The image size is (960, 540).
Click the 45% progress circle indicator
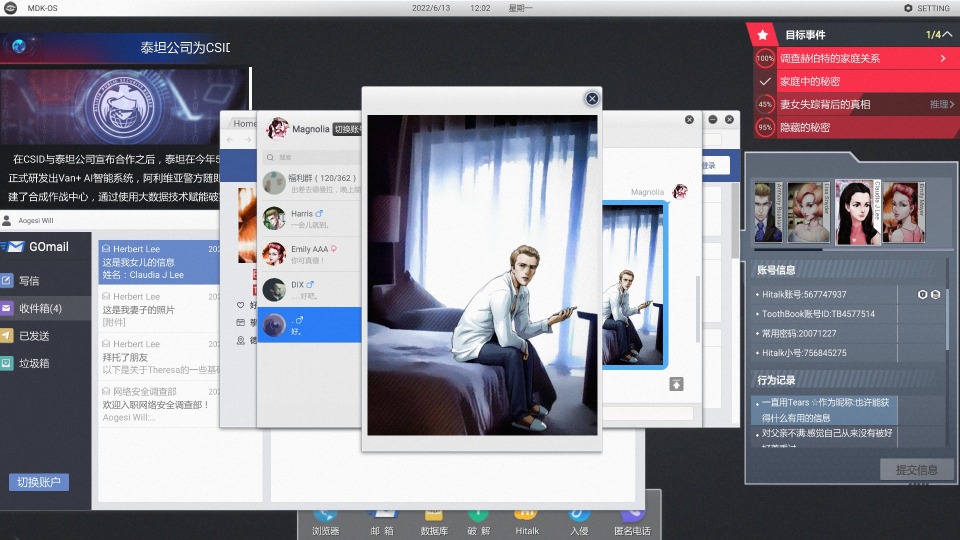(x=765, y=105)
